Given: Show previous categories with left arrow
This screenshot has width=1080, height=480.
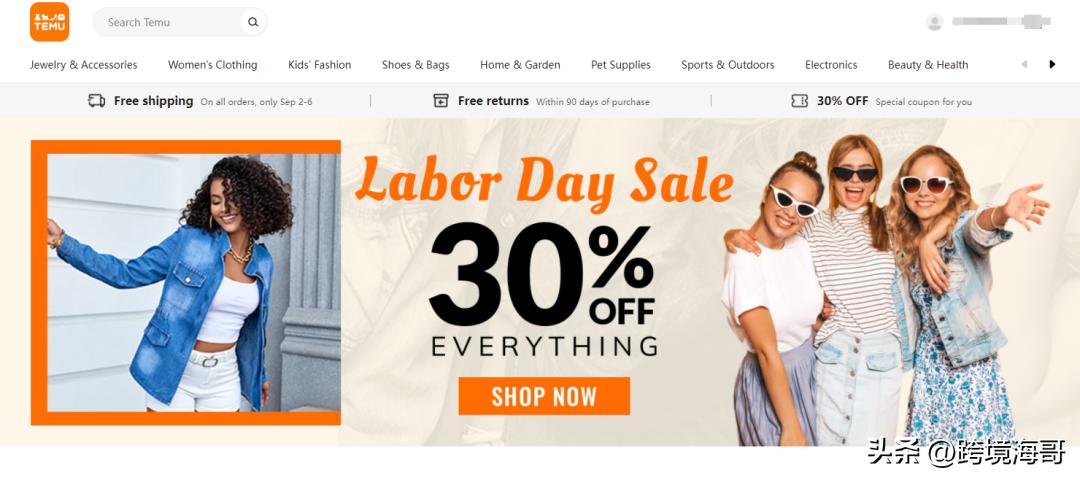Looking at the screenshot, I should [x=1024, y=64].
